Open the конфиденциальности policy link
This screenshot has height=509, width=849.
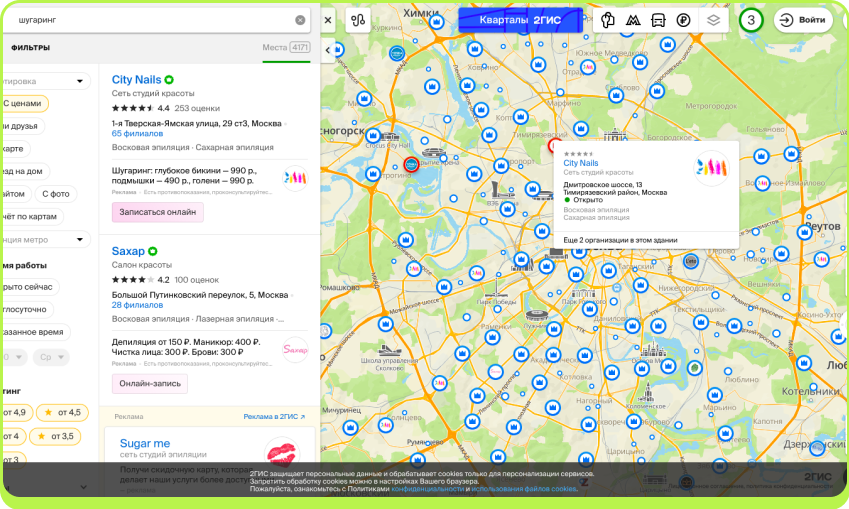point(427,489)
